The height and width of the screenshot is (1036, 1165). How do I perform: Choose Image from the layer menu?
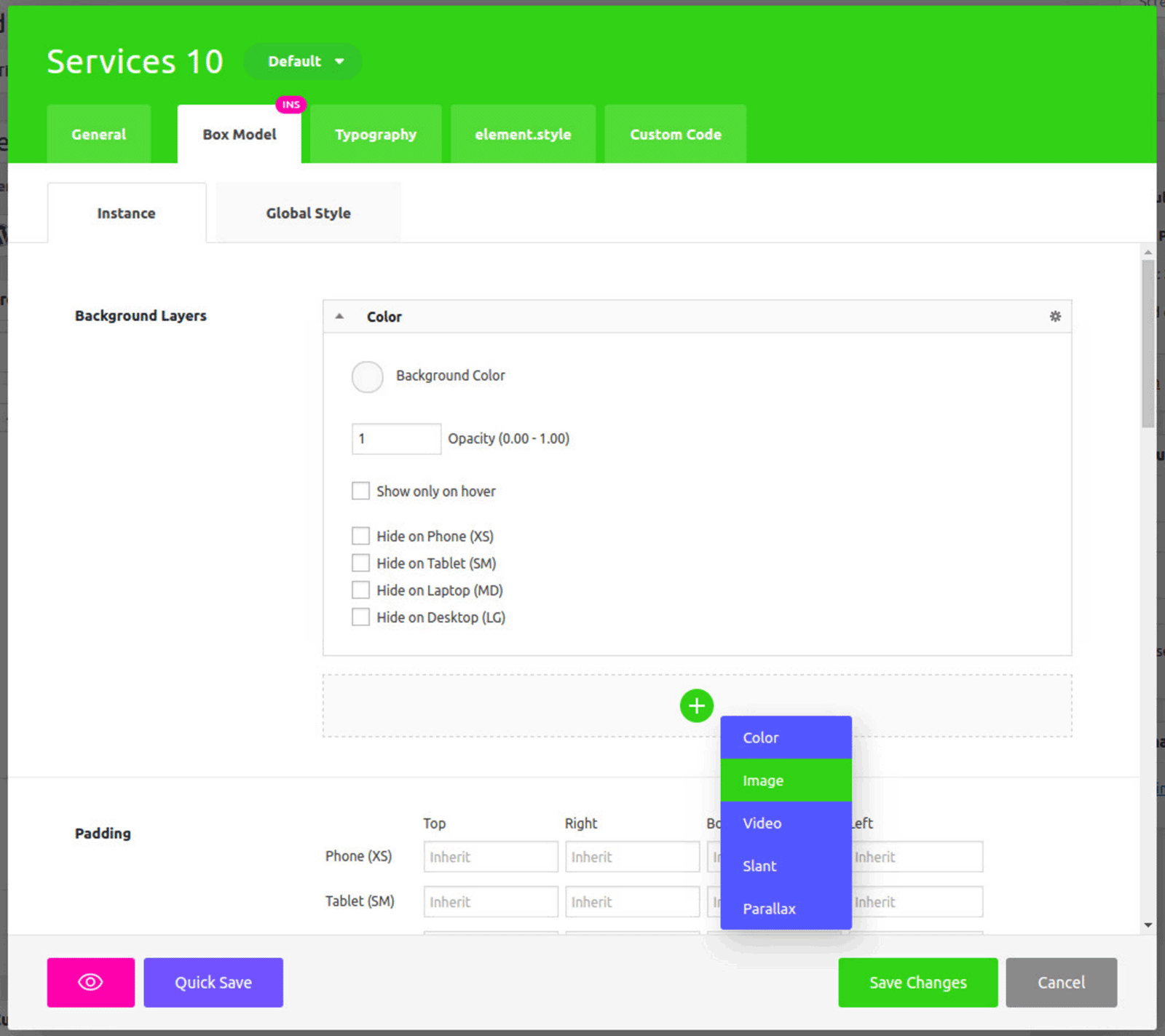786,780
